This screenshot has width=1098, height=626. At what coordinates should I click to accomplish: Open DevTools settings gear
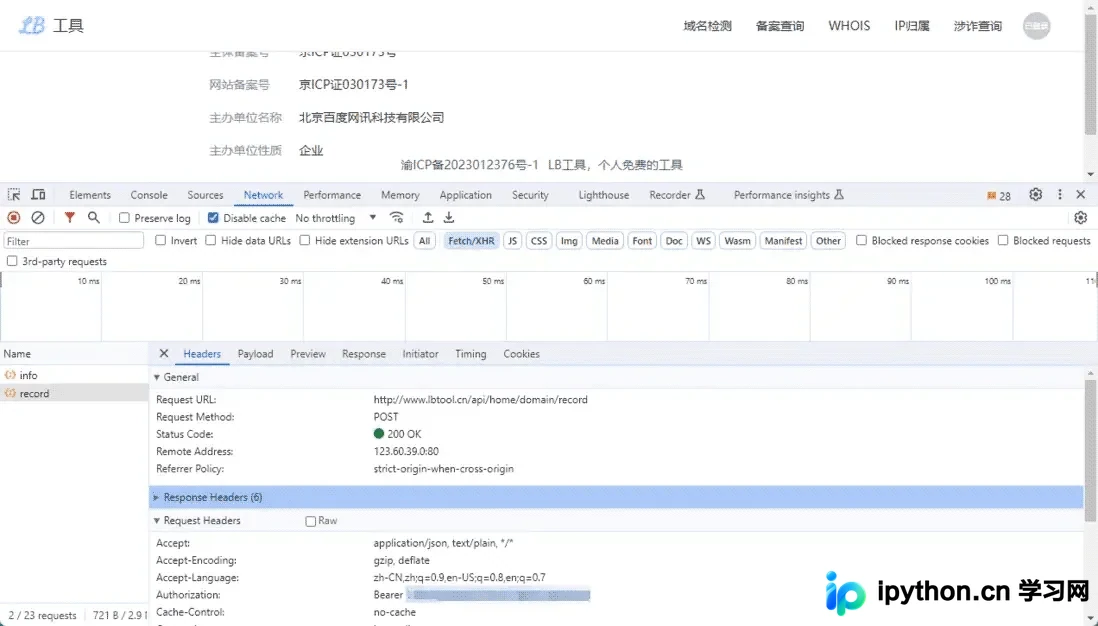1036,195
